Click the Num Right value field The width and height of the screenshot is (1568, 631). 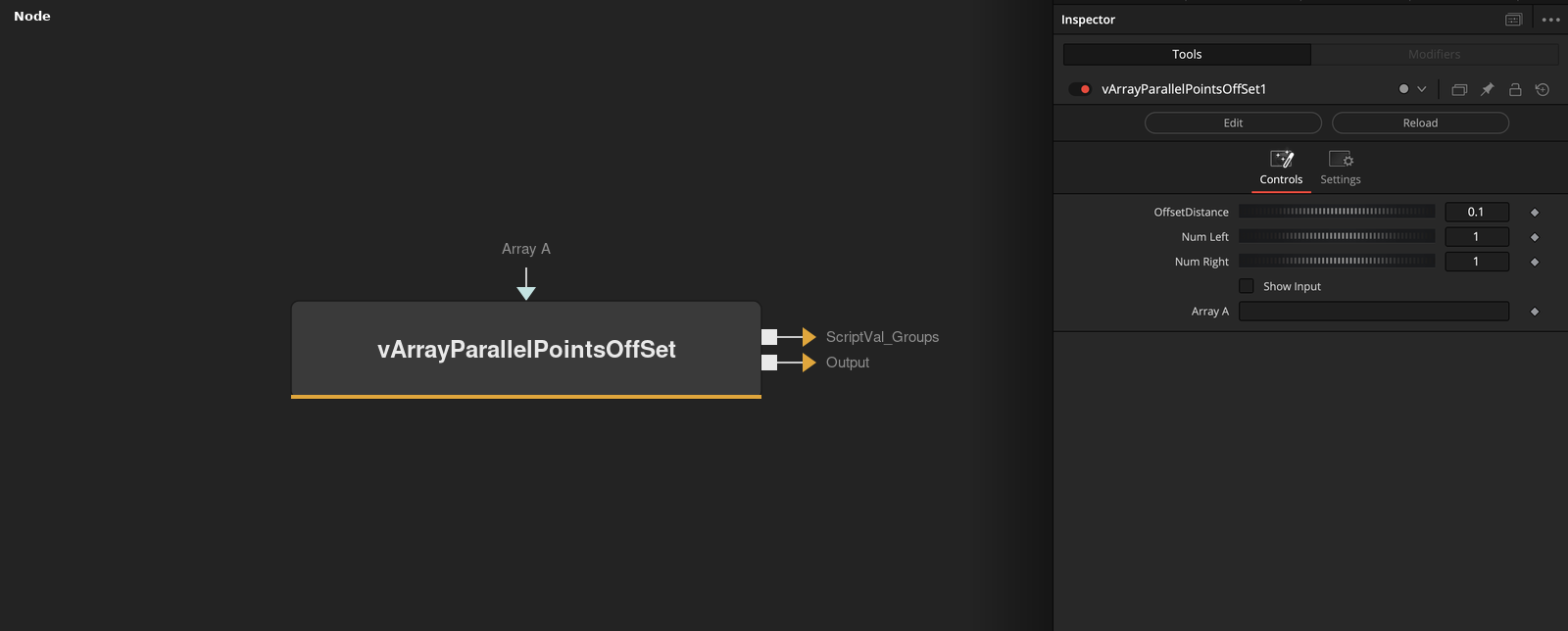(x=1477, y=262)
